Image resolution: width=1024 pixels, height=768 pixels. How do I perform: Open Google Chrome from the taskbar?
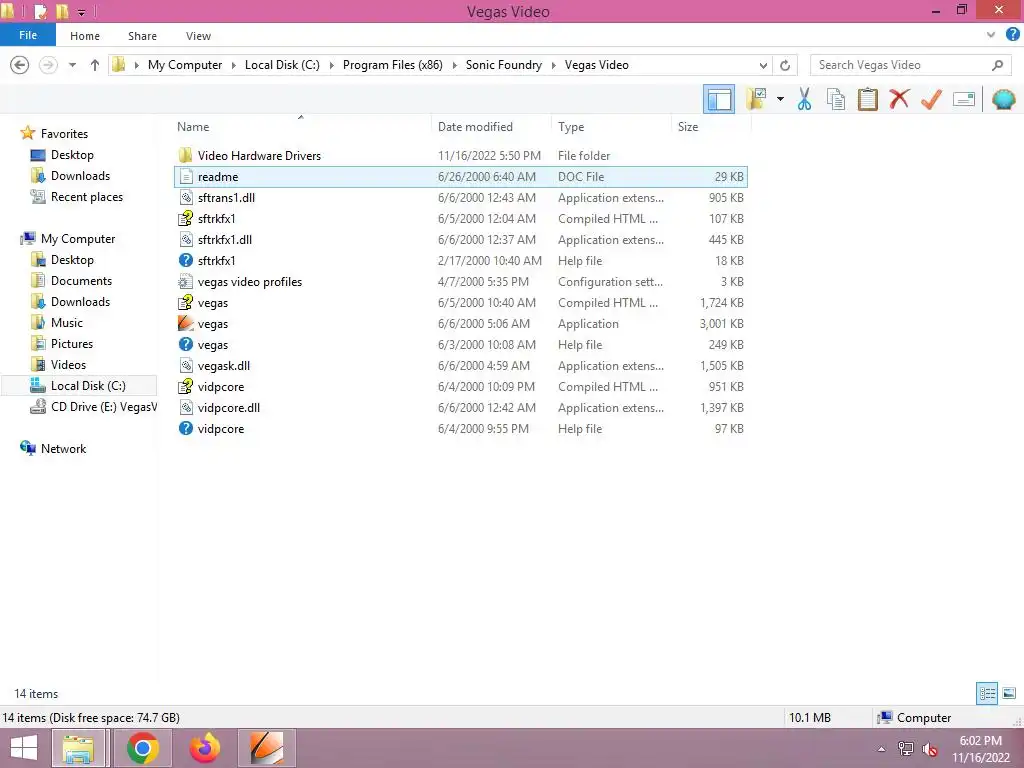tap(143, 748)
